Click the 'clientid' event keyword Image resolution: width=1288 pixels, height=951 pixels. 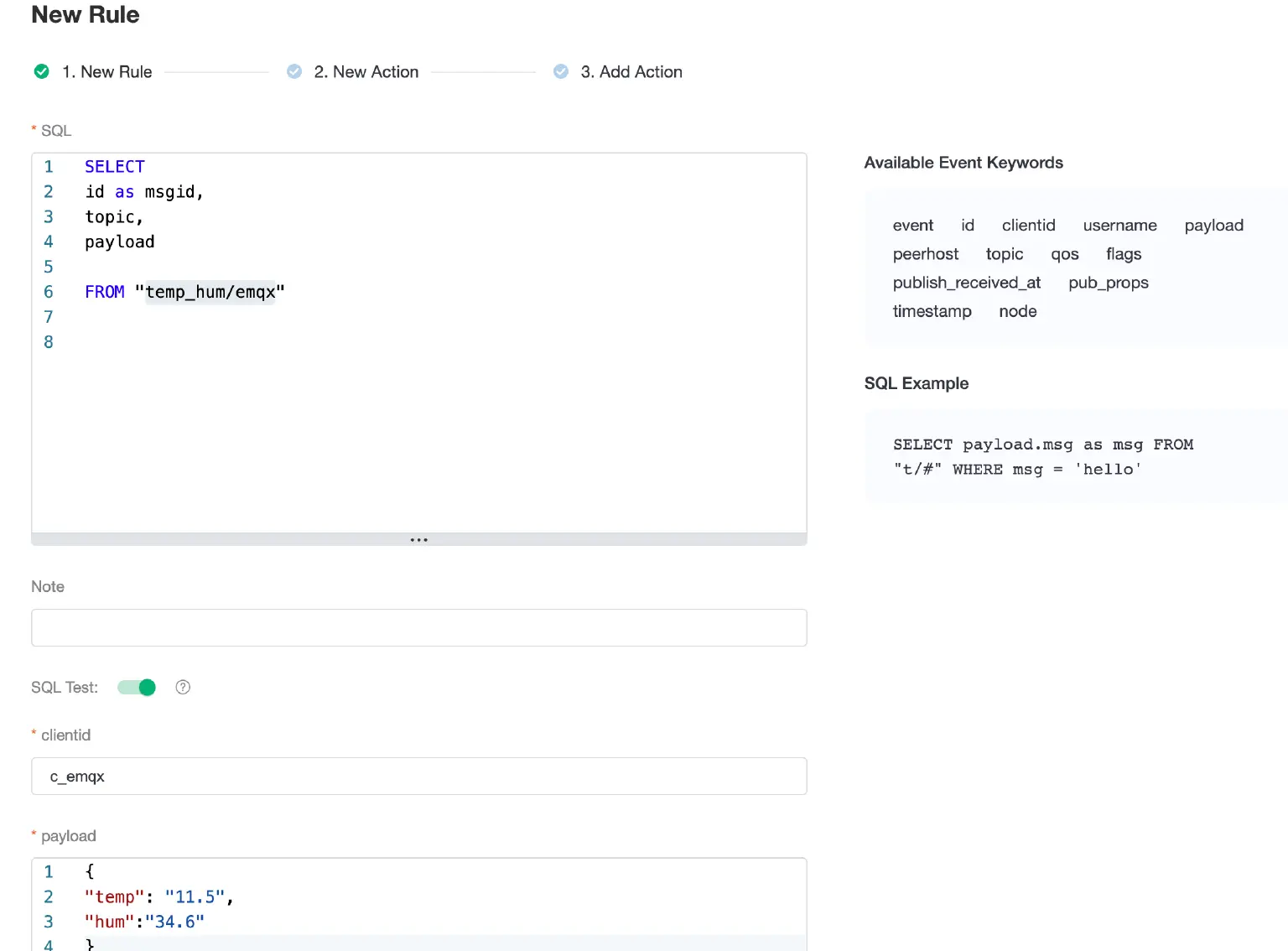(1028, 226)
